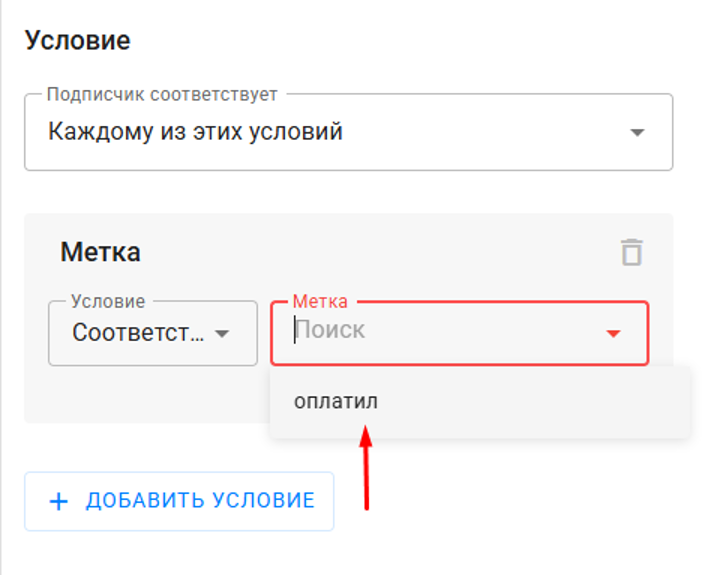Click blank area of the оплатил dropdown list

(537, 403)
